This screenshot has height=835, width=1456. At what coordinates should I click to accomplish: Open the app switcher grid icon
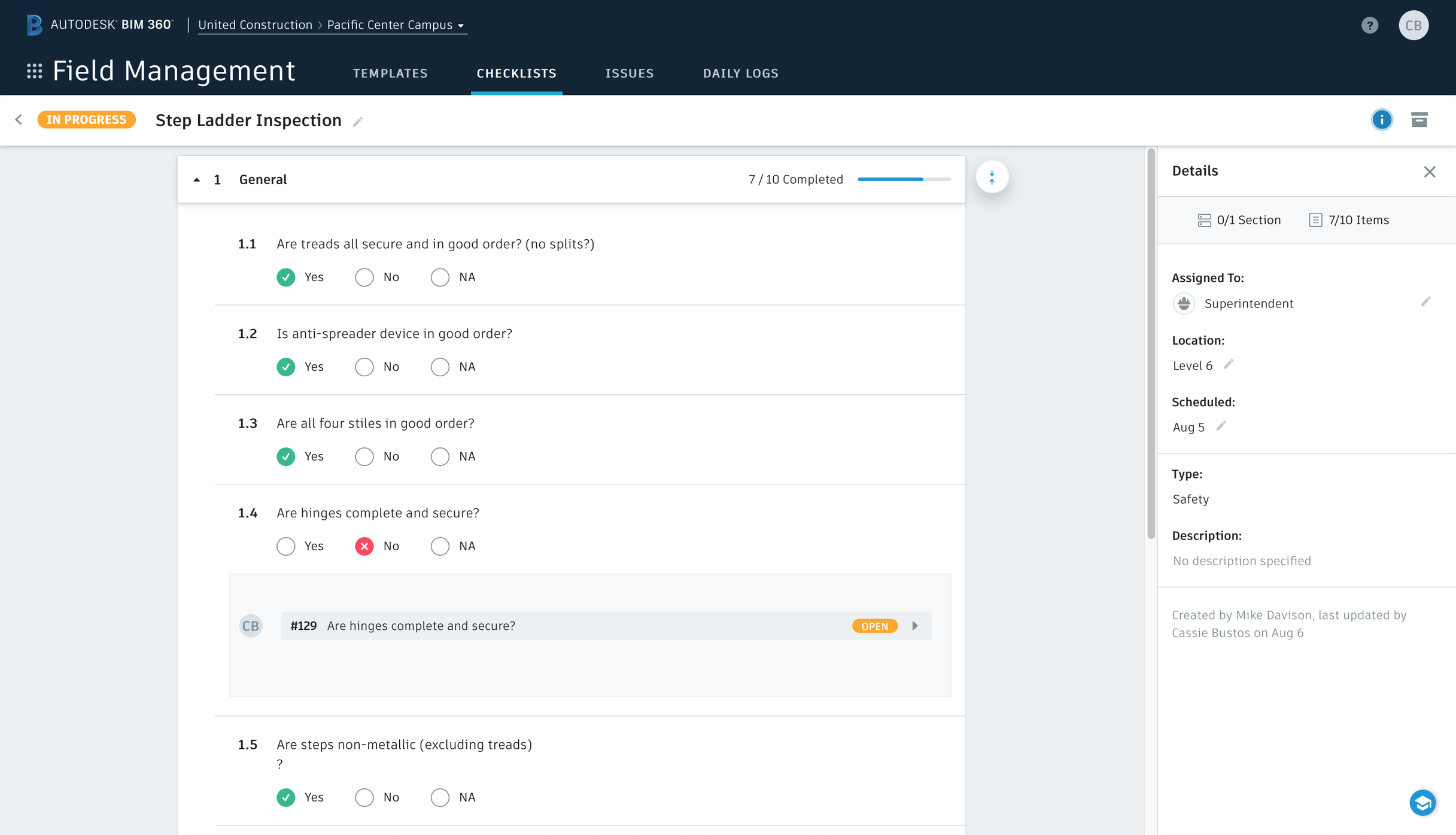point(35,71)
